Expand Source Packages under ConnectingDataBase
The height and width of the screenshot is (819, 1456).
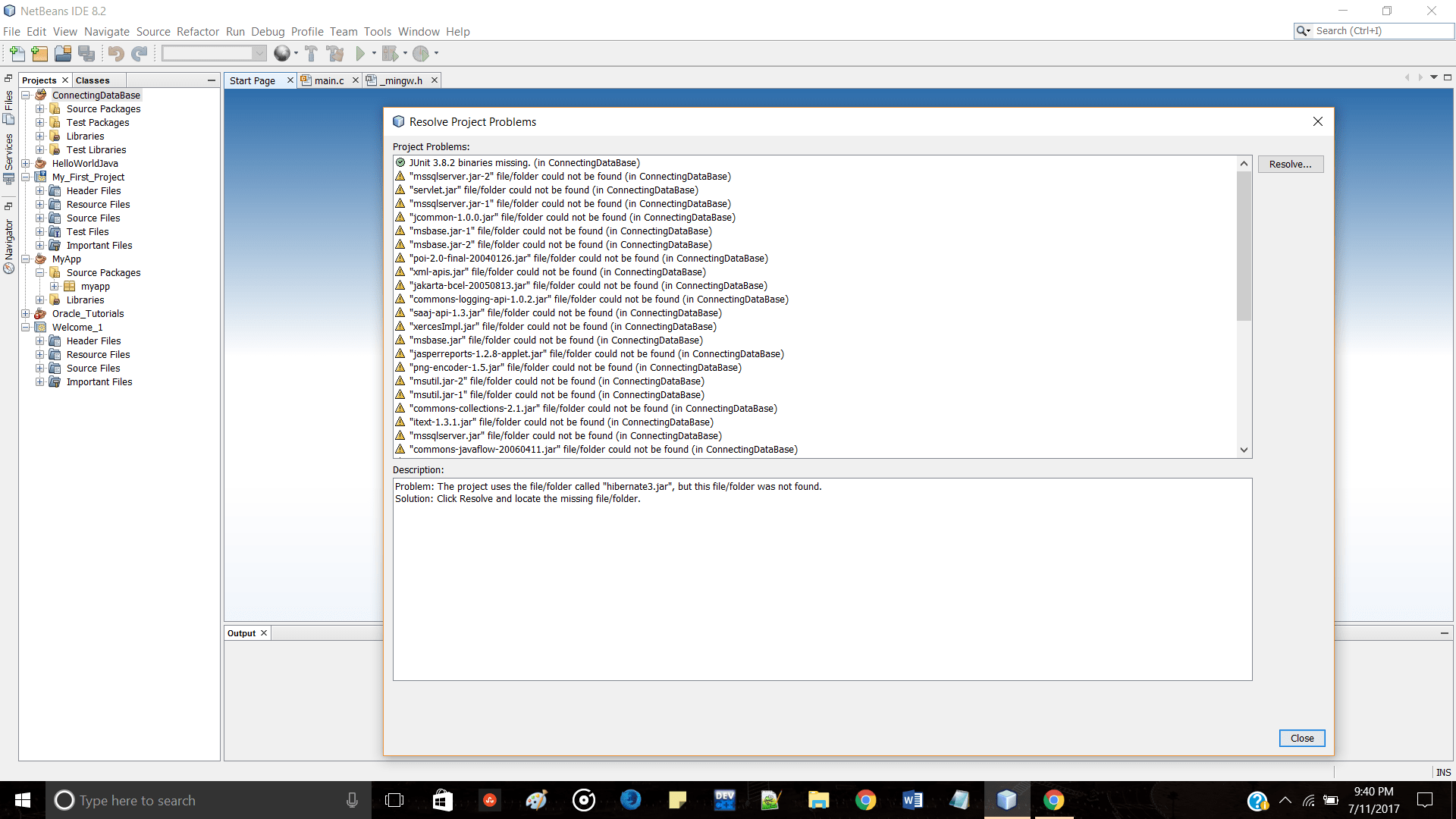(39, 108)
